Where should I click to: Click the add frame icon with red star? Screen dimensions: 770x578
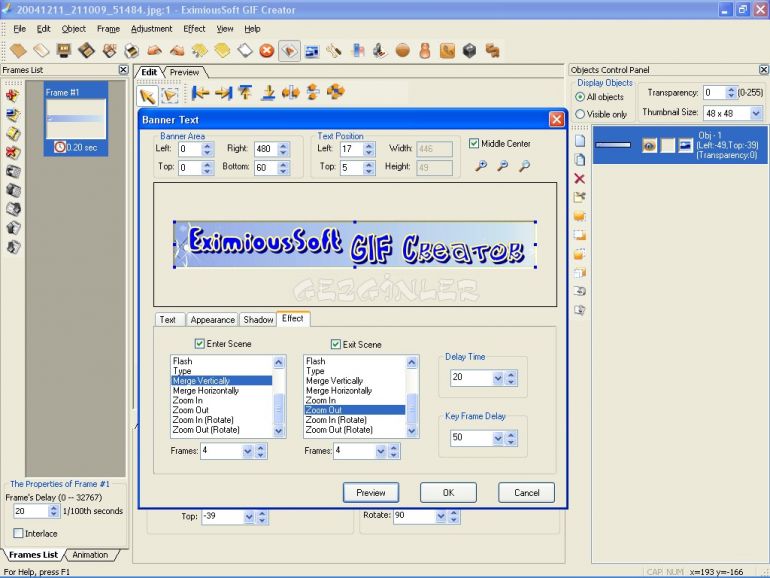tap(13, 96)
